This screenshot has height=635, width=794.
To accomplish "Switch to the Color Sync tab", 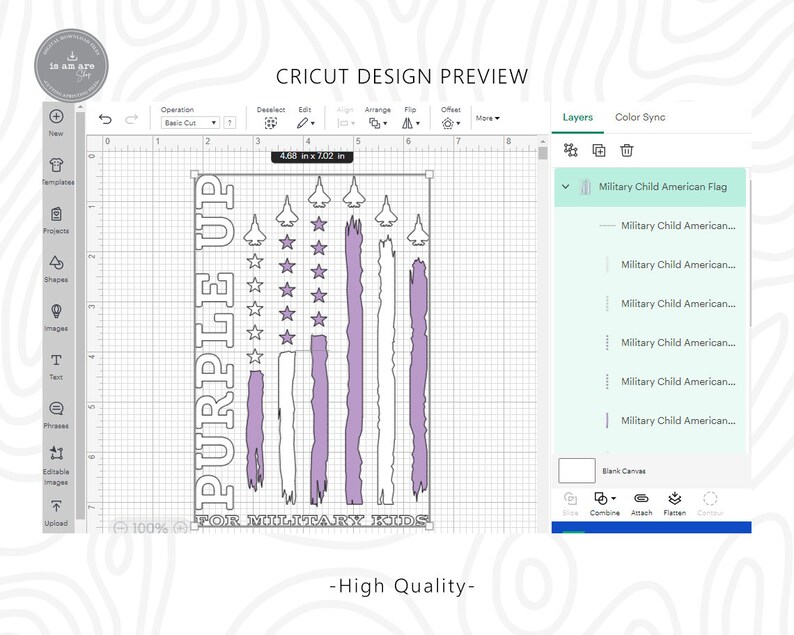I will [640, 117].
